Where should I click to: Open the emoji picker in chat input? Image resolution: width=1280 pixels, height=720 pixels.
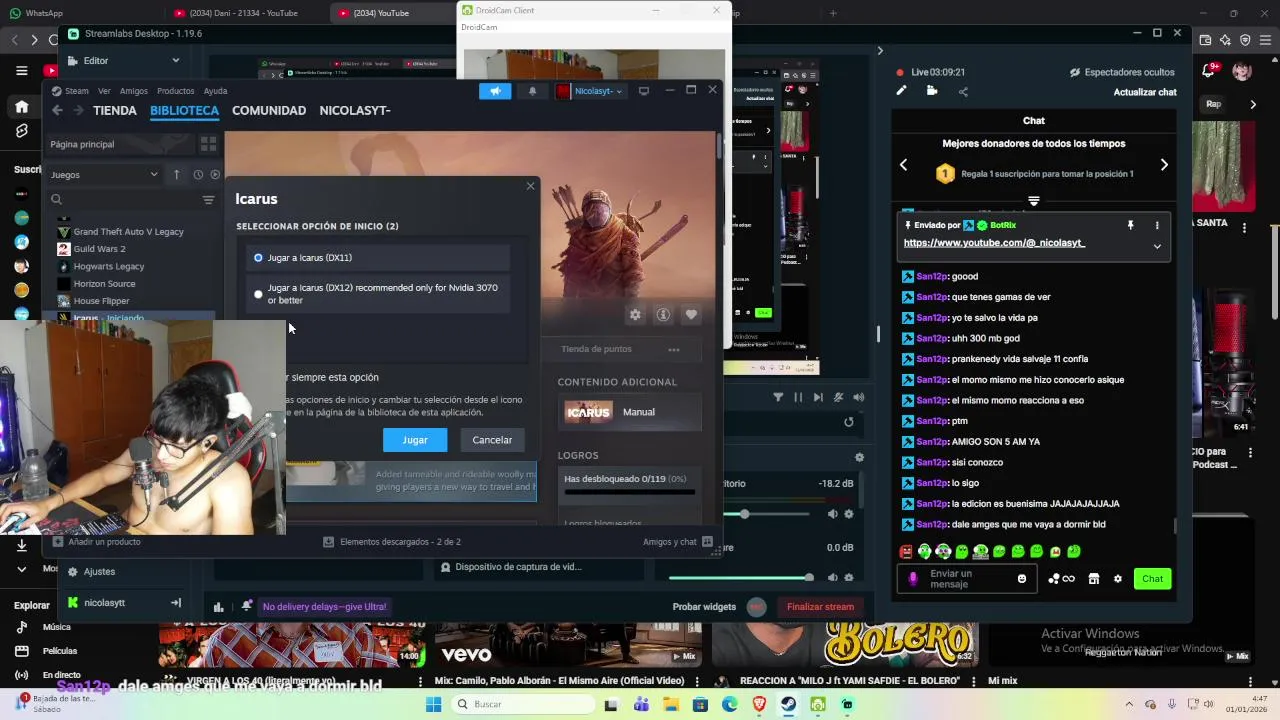(1022, 579)
